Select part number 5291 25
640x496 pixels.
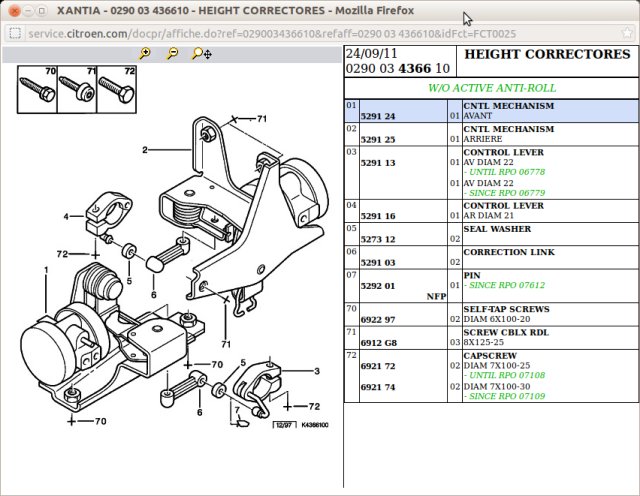click(x=378, y=140)
